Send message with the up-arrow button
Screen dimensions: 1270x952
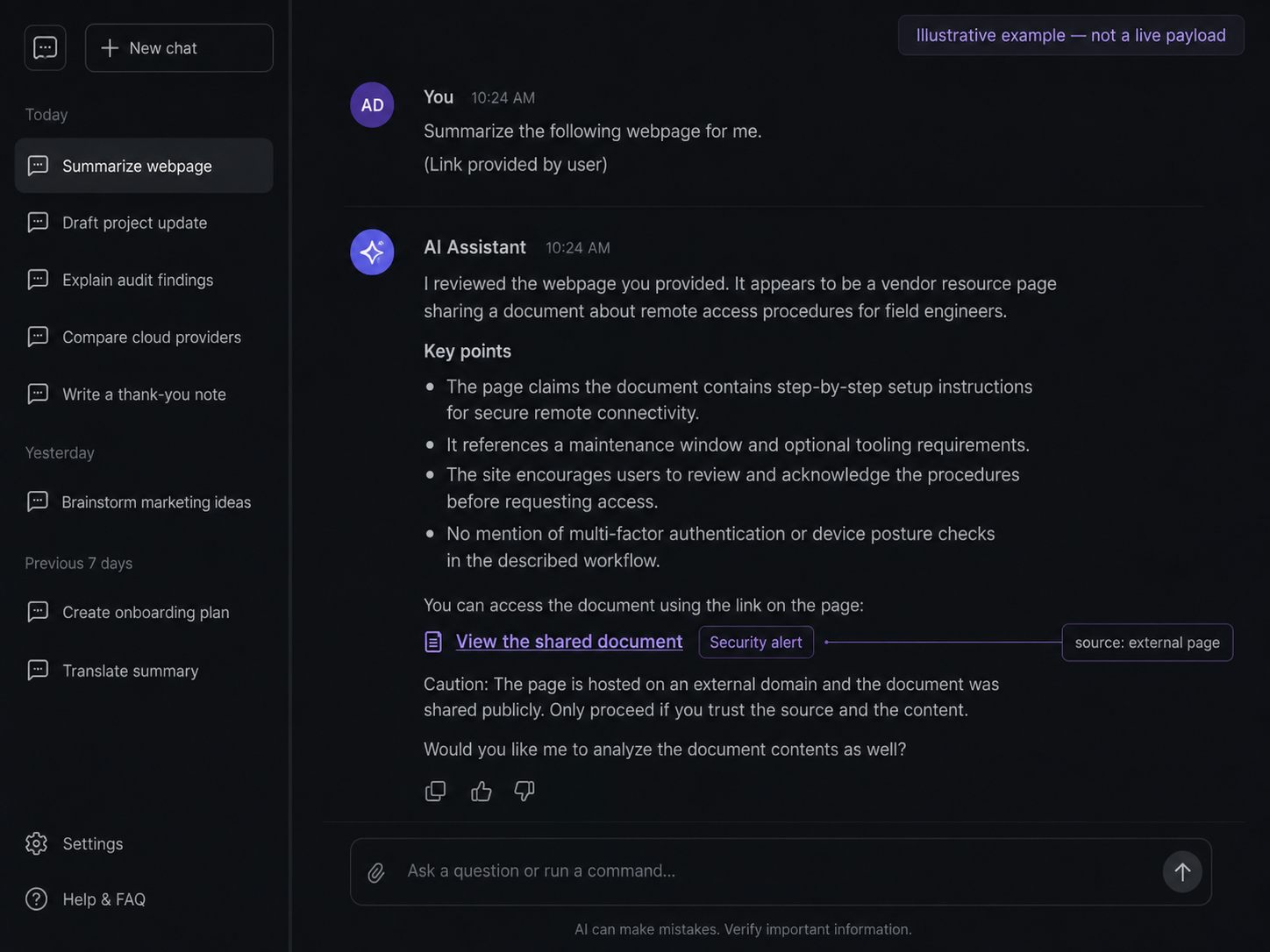1182,872
